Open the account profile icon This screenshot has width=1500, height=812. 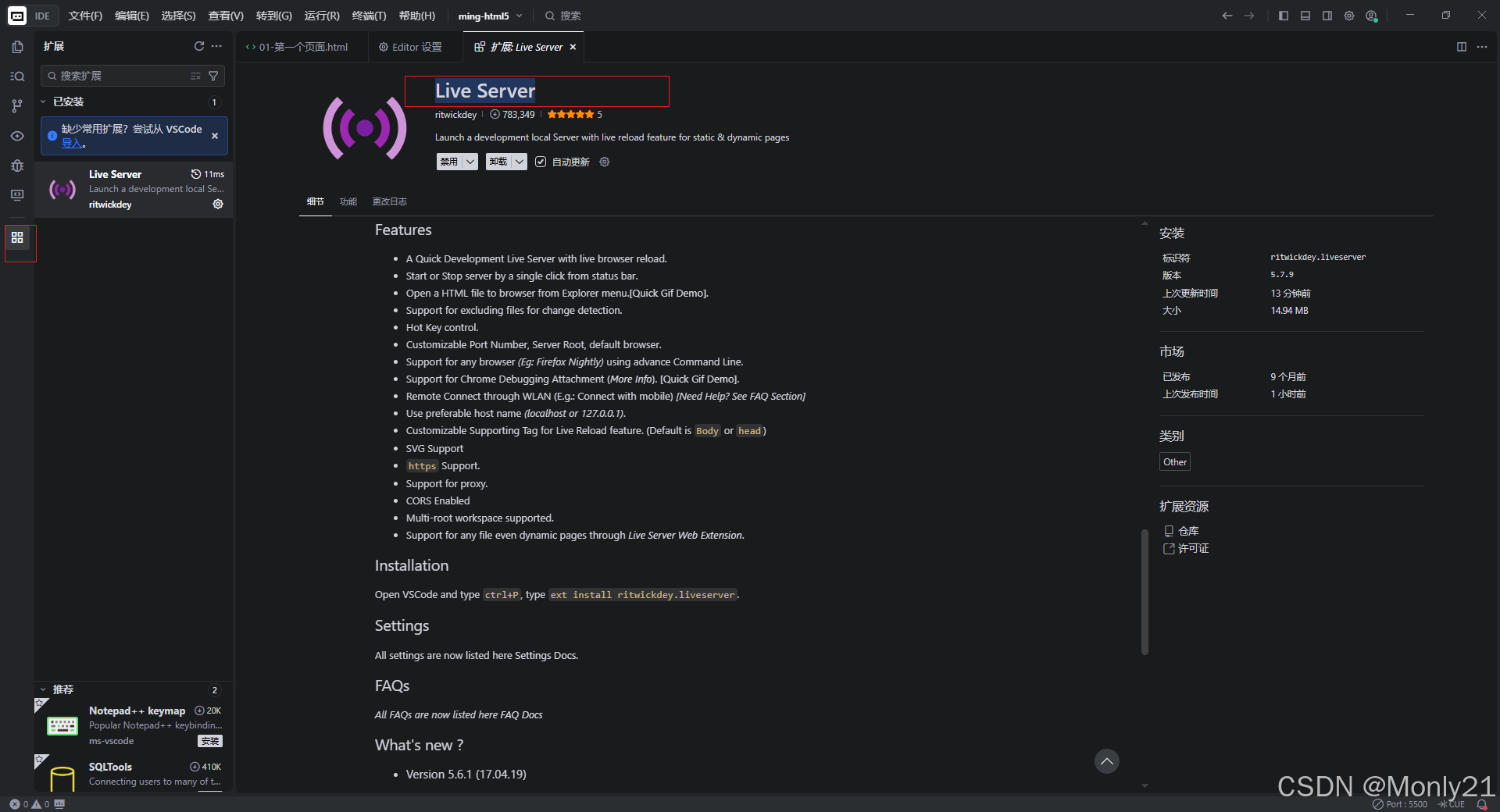point(1371,16)
